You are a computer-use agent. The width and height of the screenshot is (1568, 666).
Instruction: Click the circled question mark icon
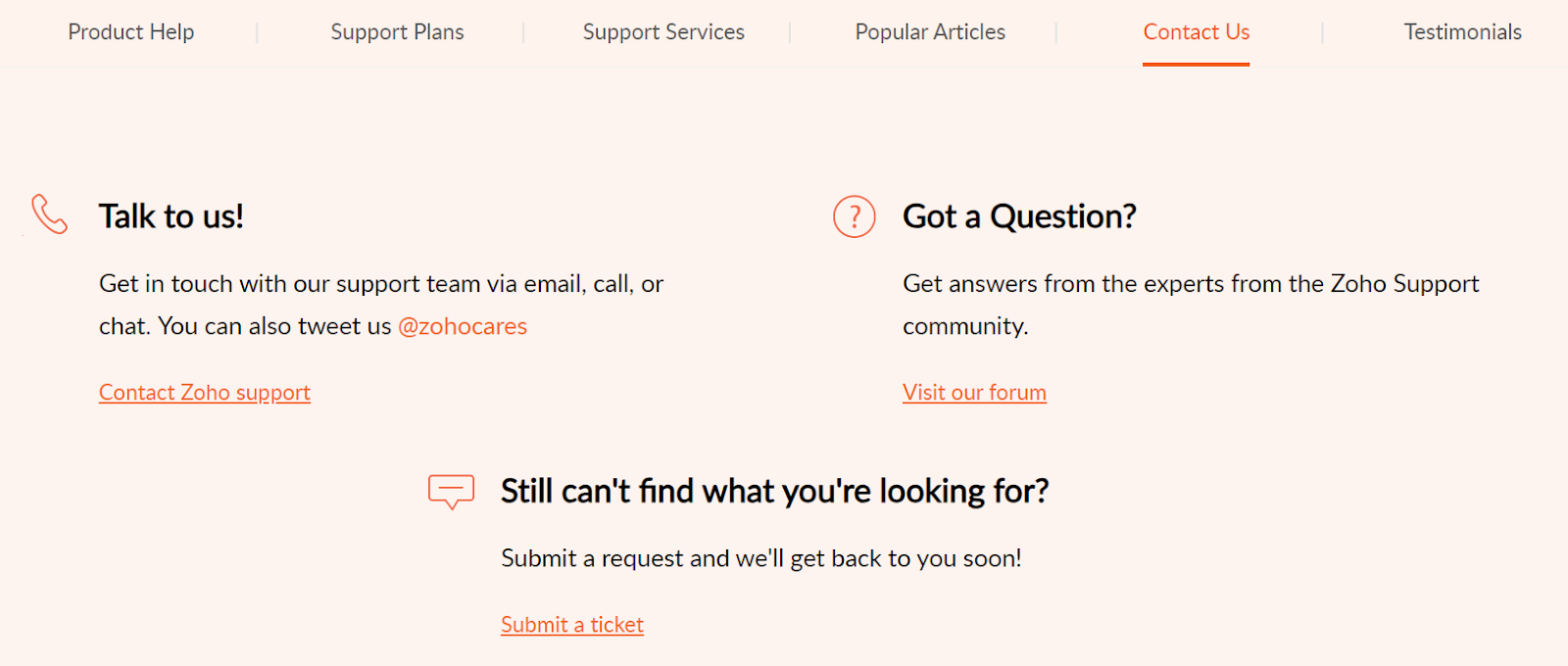(x=854, y=216)
